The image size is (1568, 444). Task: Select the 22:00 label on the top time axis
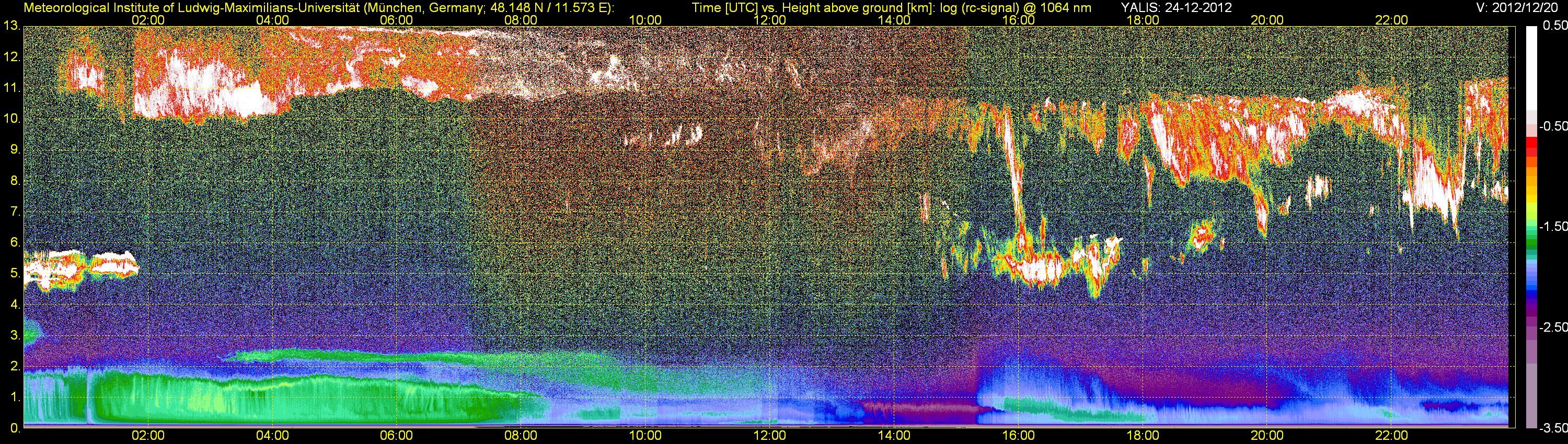click(x=1391, y=20)
